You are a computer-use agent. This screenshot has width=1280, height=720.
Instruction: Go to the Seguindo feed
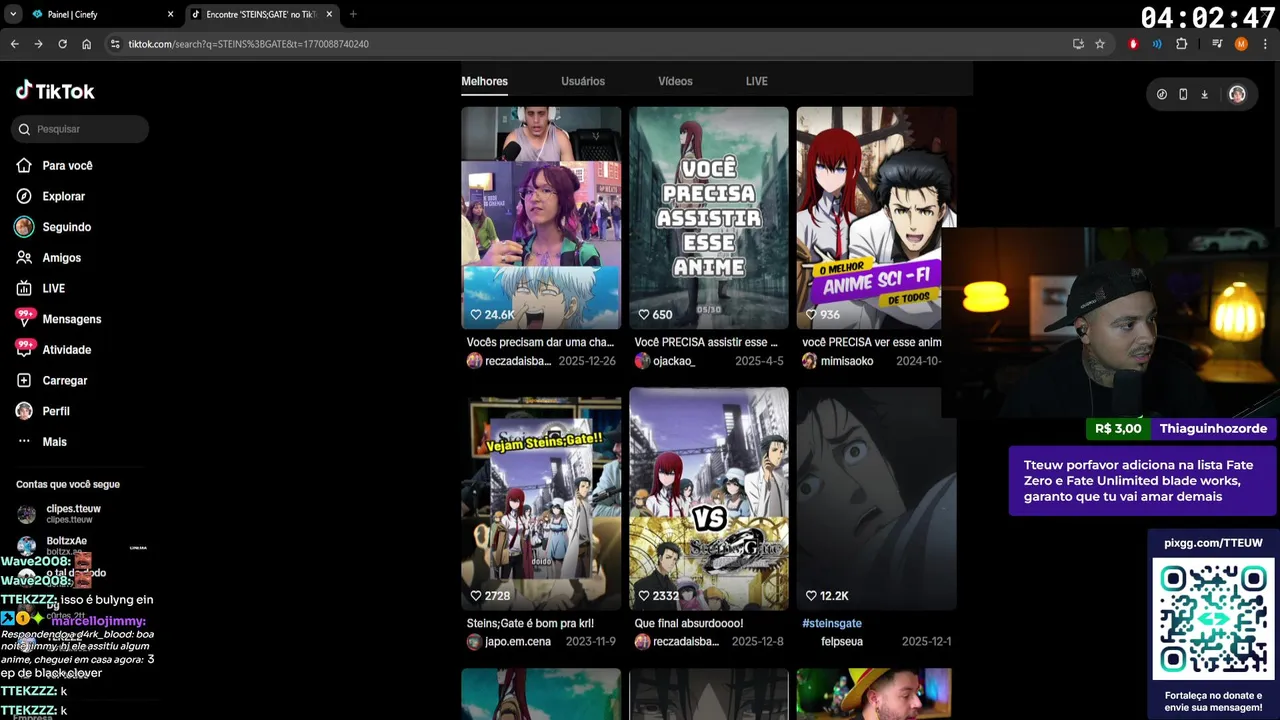53,227
